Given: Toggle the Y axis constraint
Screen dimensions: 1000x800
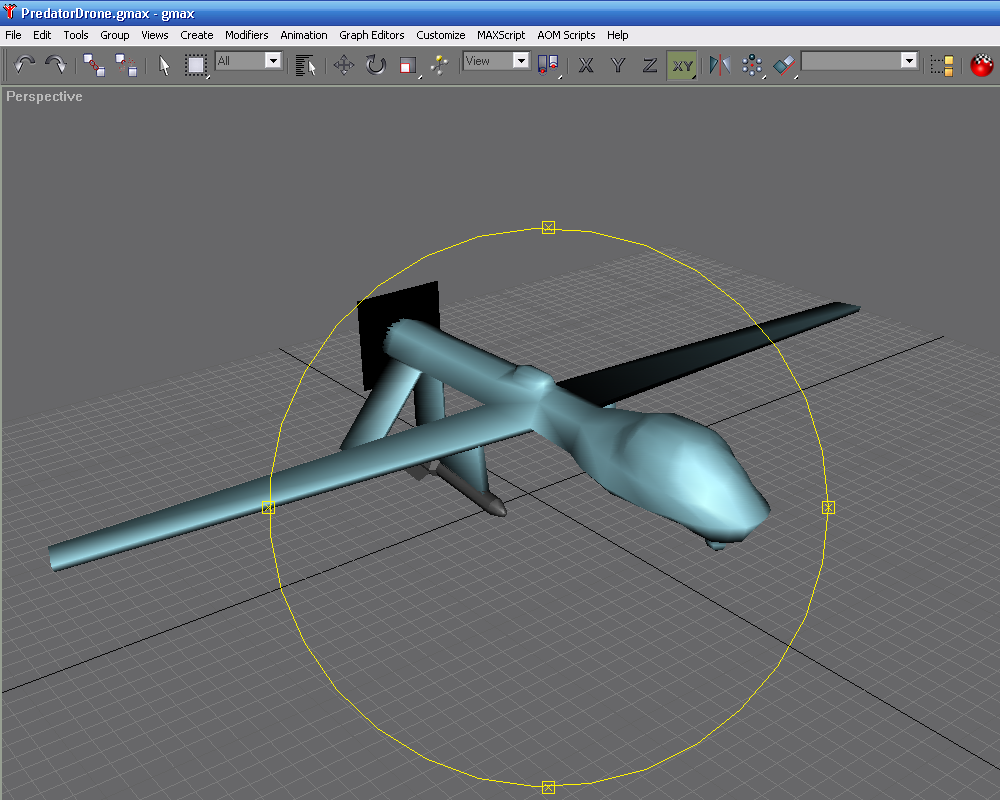Looking at the screenshot, I should [617, 65].
